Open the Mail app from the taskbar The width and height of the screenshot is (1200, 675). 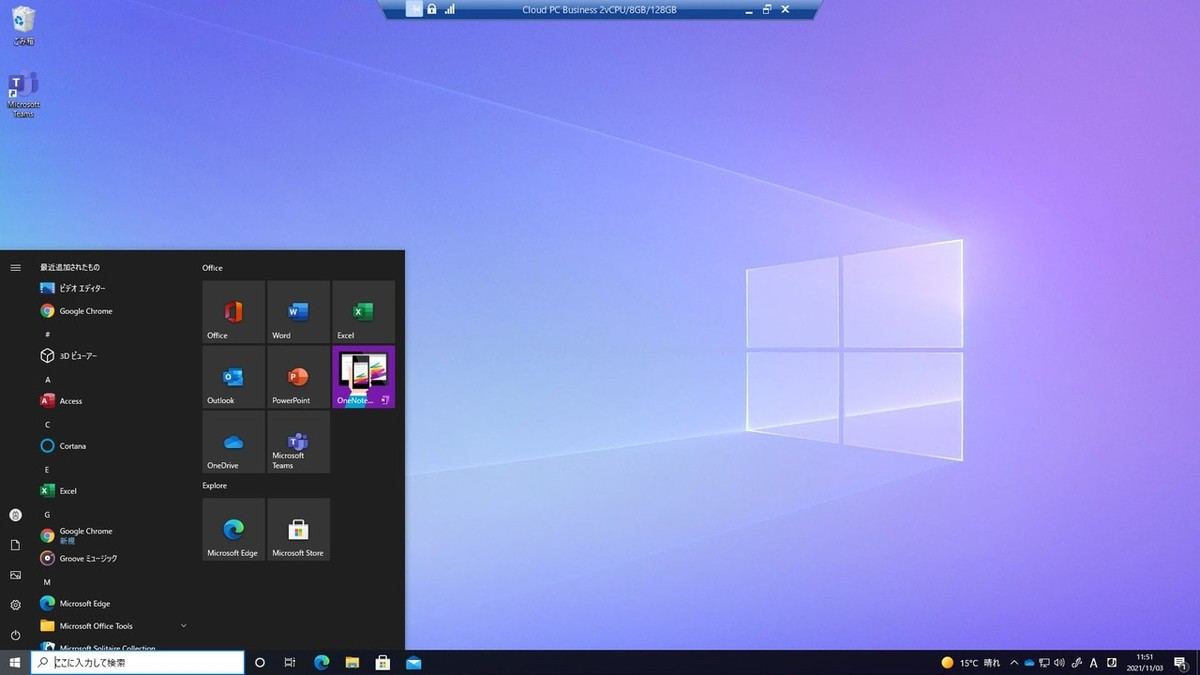[413, 662]
